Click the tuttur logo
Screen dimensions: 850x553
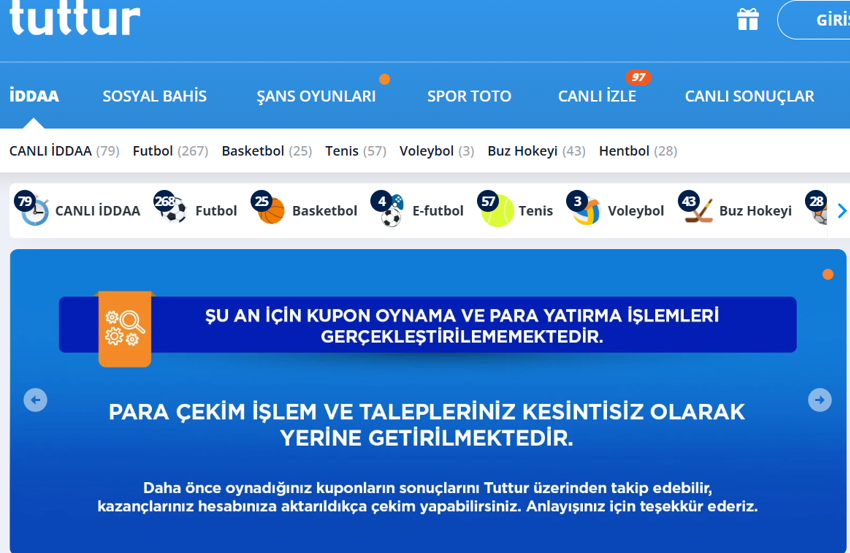75,17
